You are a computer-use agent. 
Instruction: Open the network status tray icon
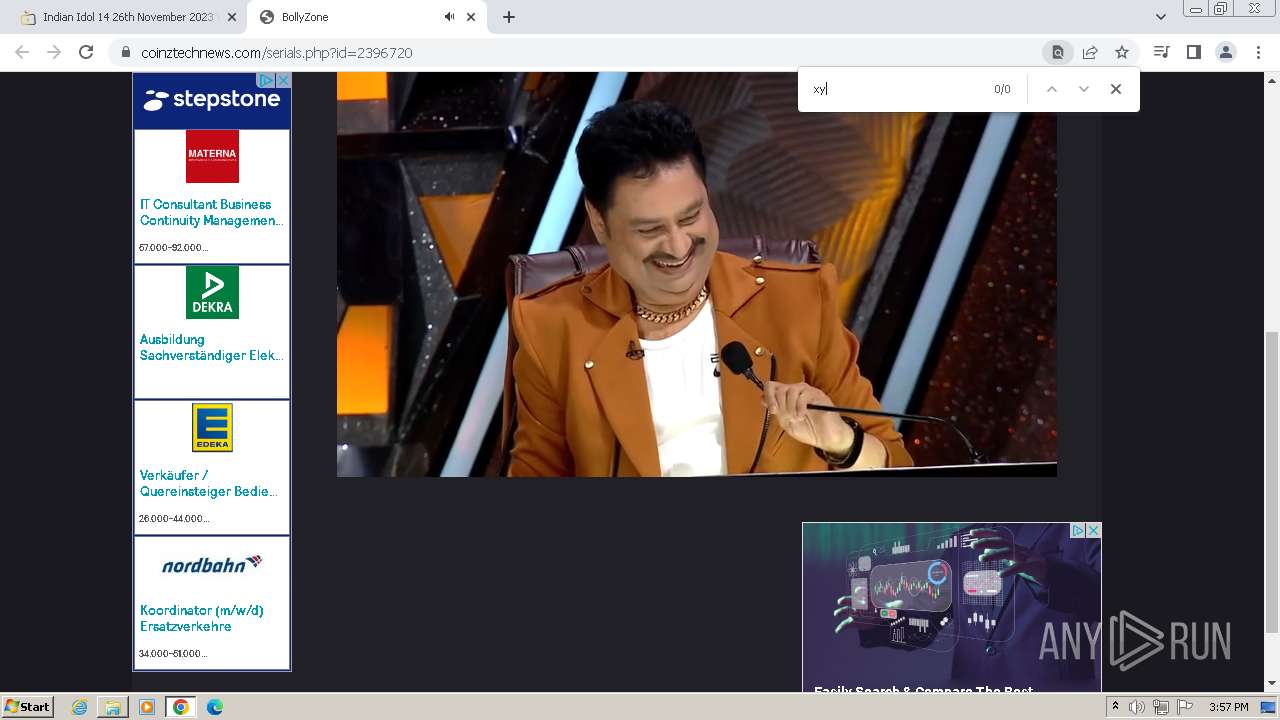click(1161, 707)
